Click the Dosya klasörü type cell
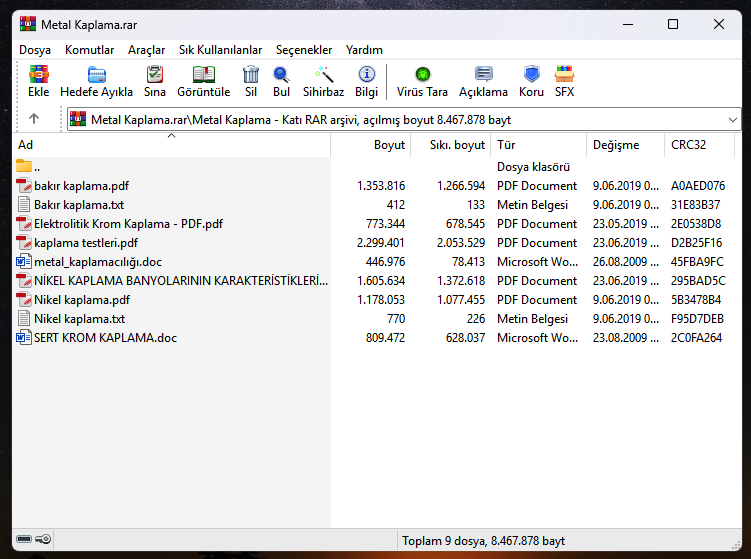The image size is (751, 559). click(533, 167)
